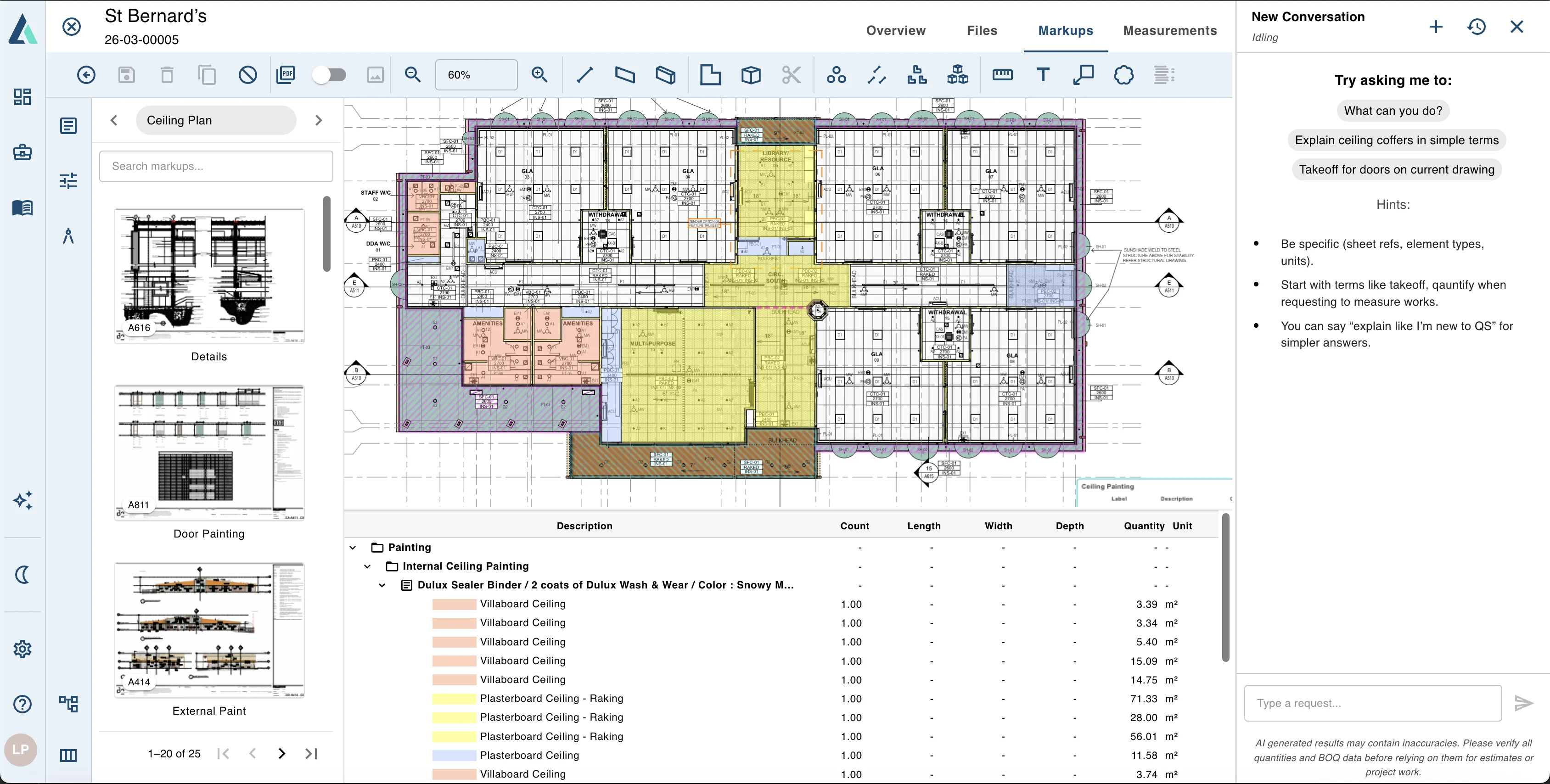Select the text T tool
This screenshot has height=784, width=1550.
tap(1043, 75)
